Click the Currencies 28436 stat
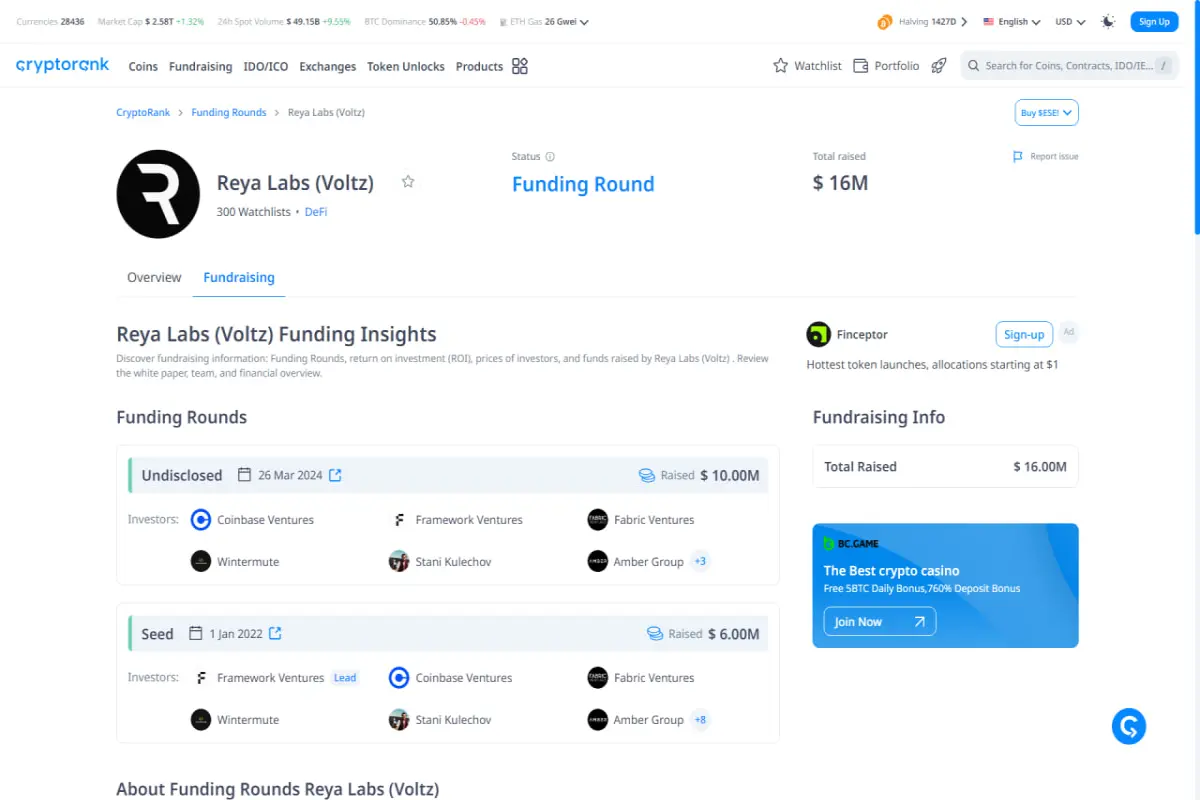The image size is (1200, 800). (x=51, y=21)
